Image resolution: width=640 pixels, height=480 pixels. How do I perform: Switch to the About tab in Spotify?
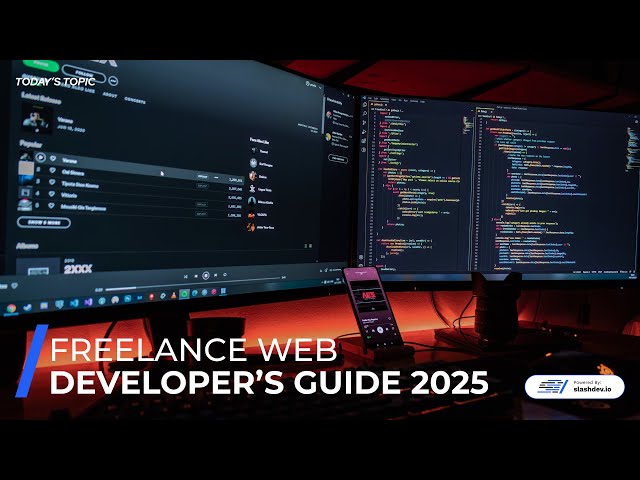click(109, 95)
